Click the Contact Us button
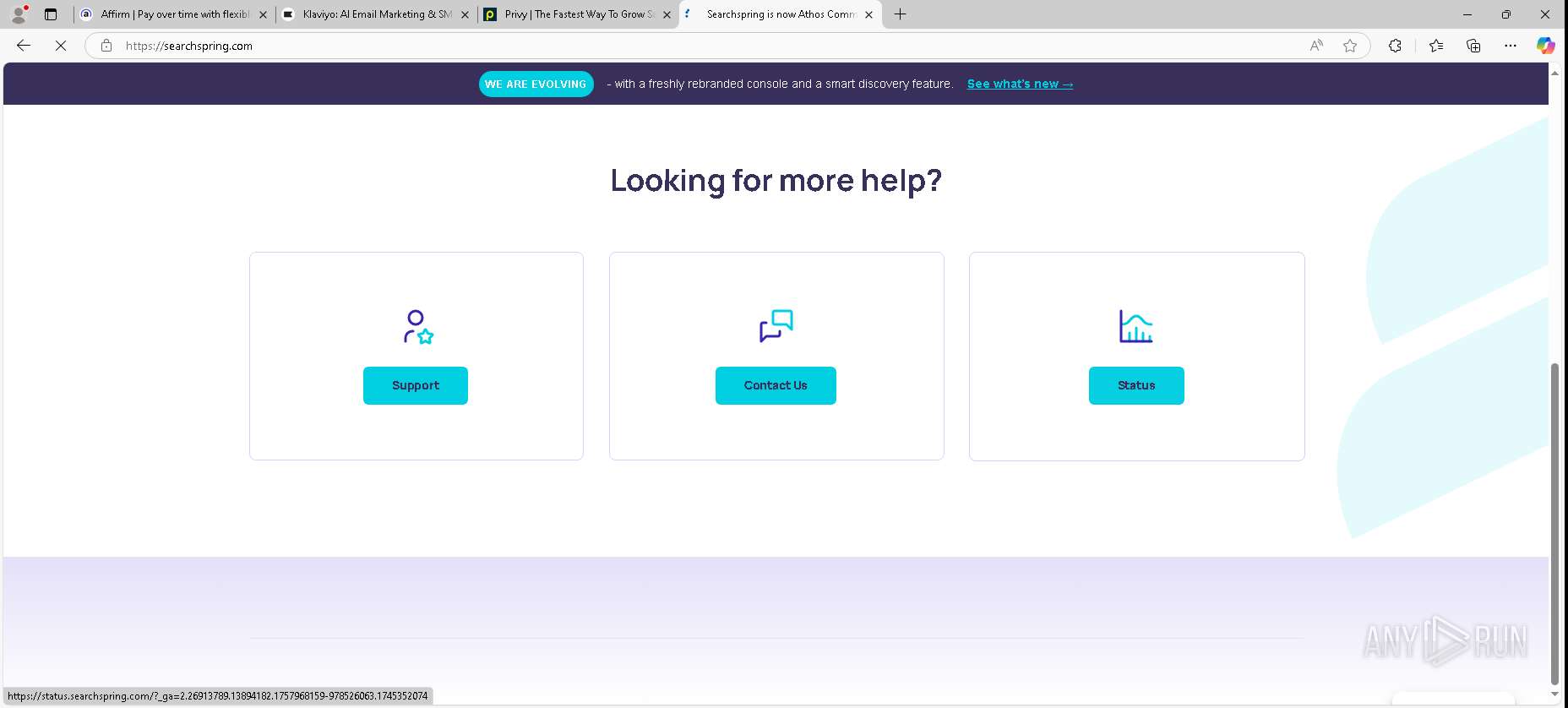This screenshot has height=708, width=1568. tap(776, 385)
